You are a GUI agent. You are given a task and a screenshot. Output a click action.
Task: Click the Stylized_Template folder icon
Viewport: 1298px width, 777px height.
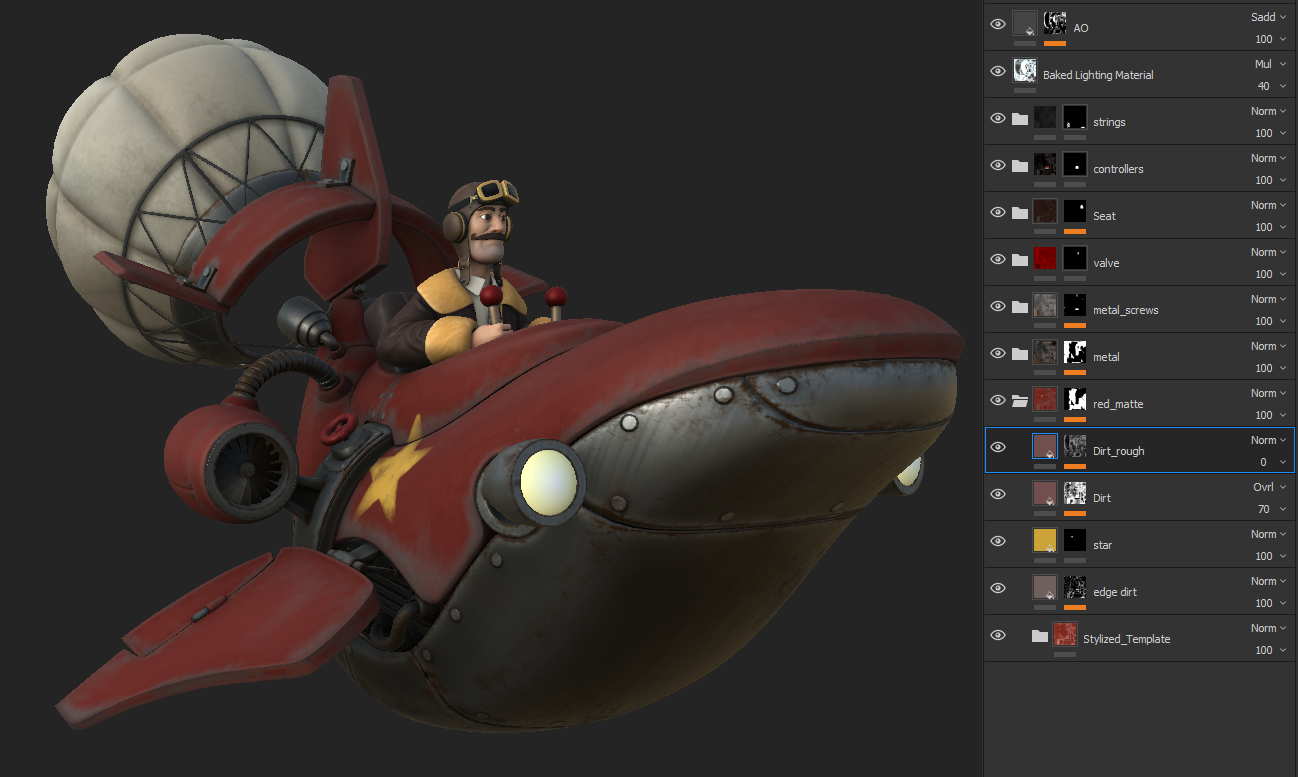pyautogui.click(x=1039, y=636)
